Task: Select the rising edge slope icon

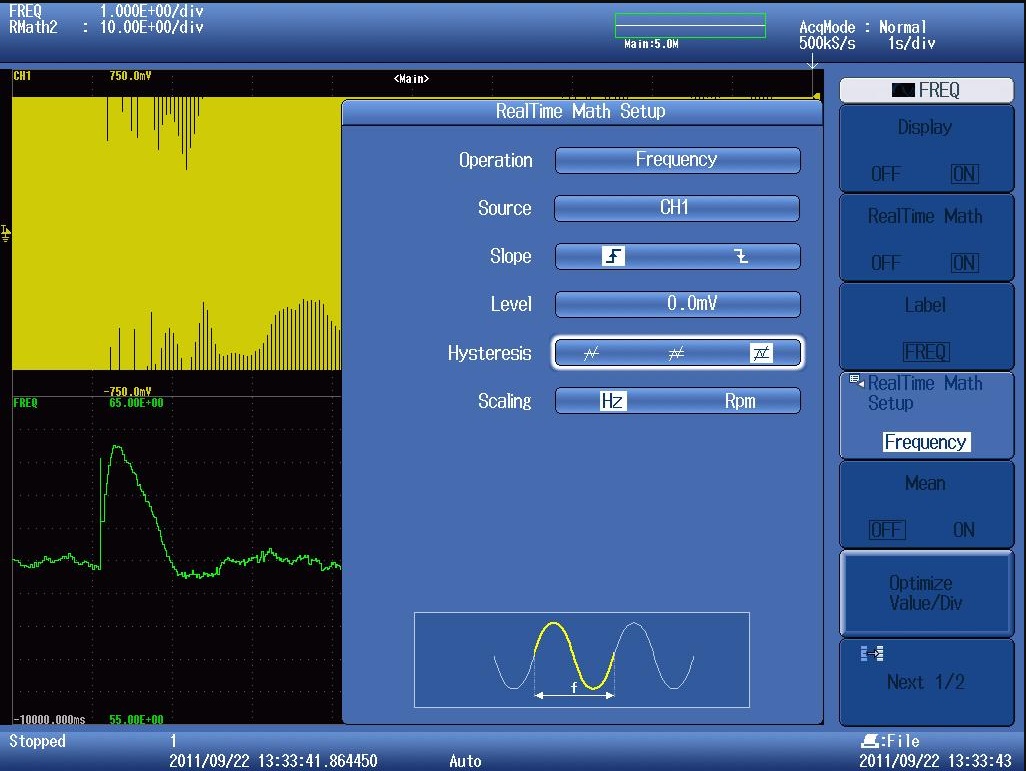Action: click(x=613, y=257)
